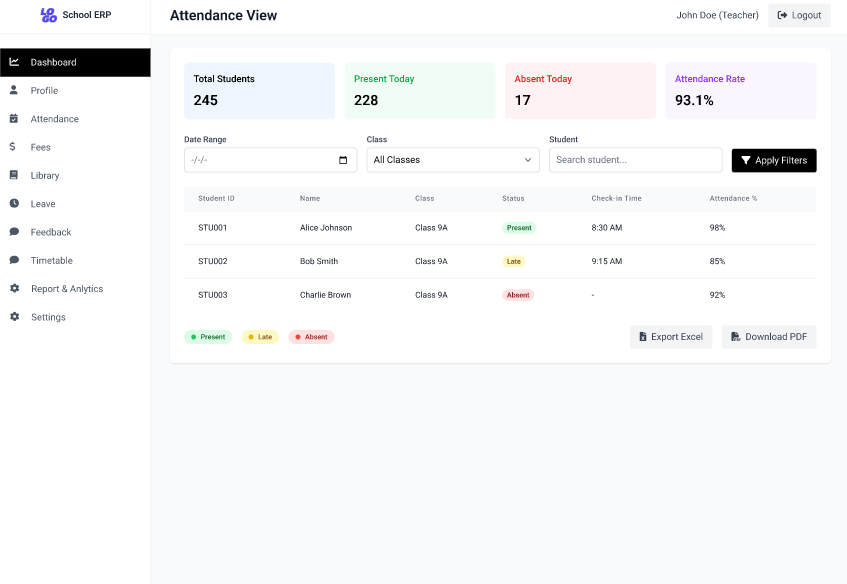Open the calendar picker in Date Range field
The width and height of the screenshot is (847, 584).
tap(343, 160)
